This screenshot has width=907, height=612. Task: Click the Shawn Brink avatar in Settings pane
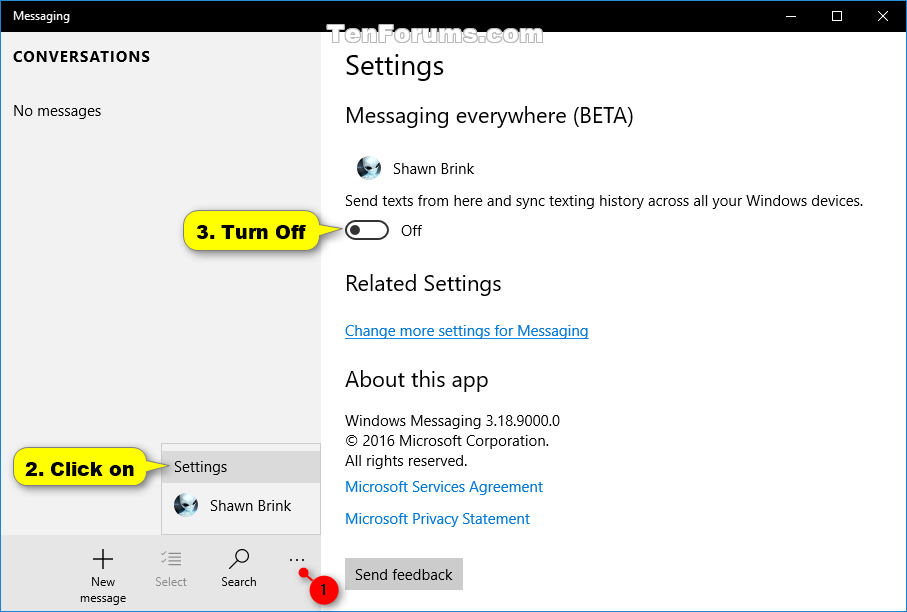click(369, 168)
